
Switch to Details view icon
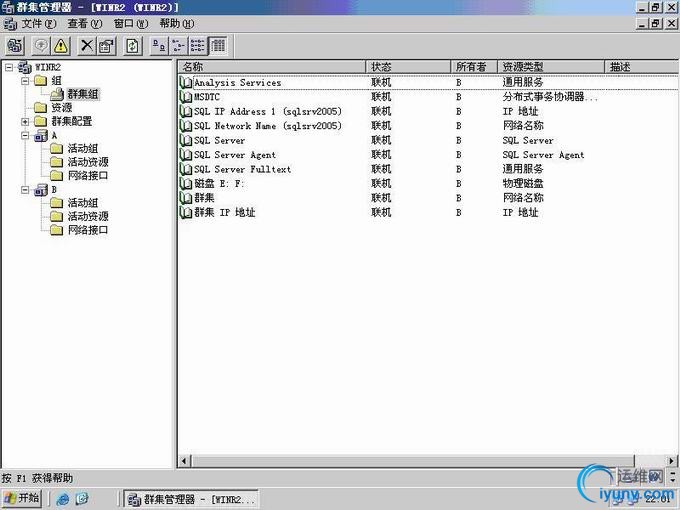(x=218, y=46)
